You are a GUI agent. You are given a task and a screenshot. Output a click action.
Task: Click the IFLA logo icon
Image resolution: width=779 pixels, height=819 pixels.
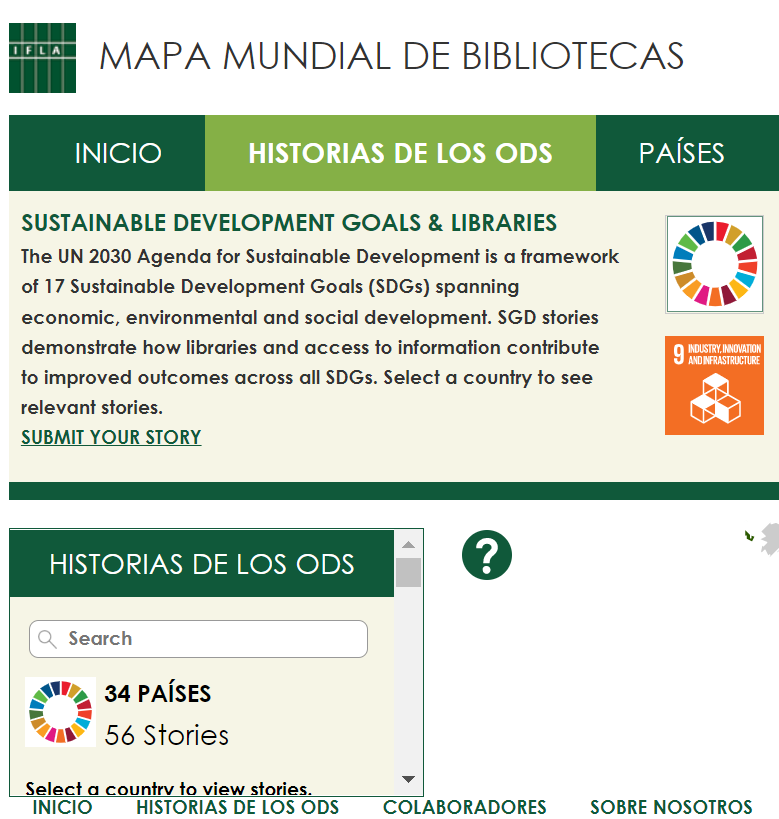tap(42, 58)
